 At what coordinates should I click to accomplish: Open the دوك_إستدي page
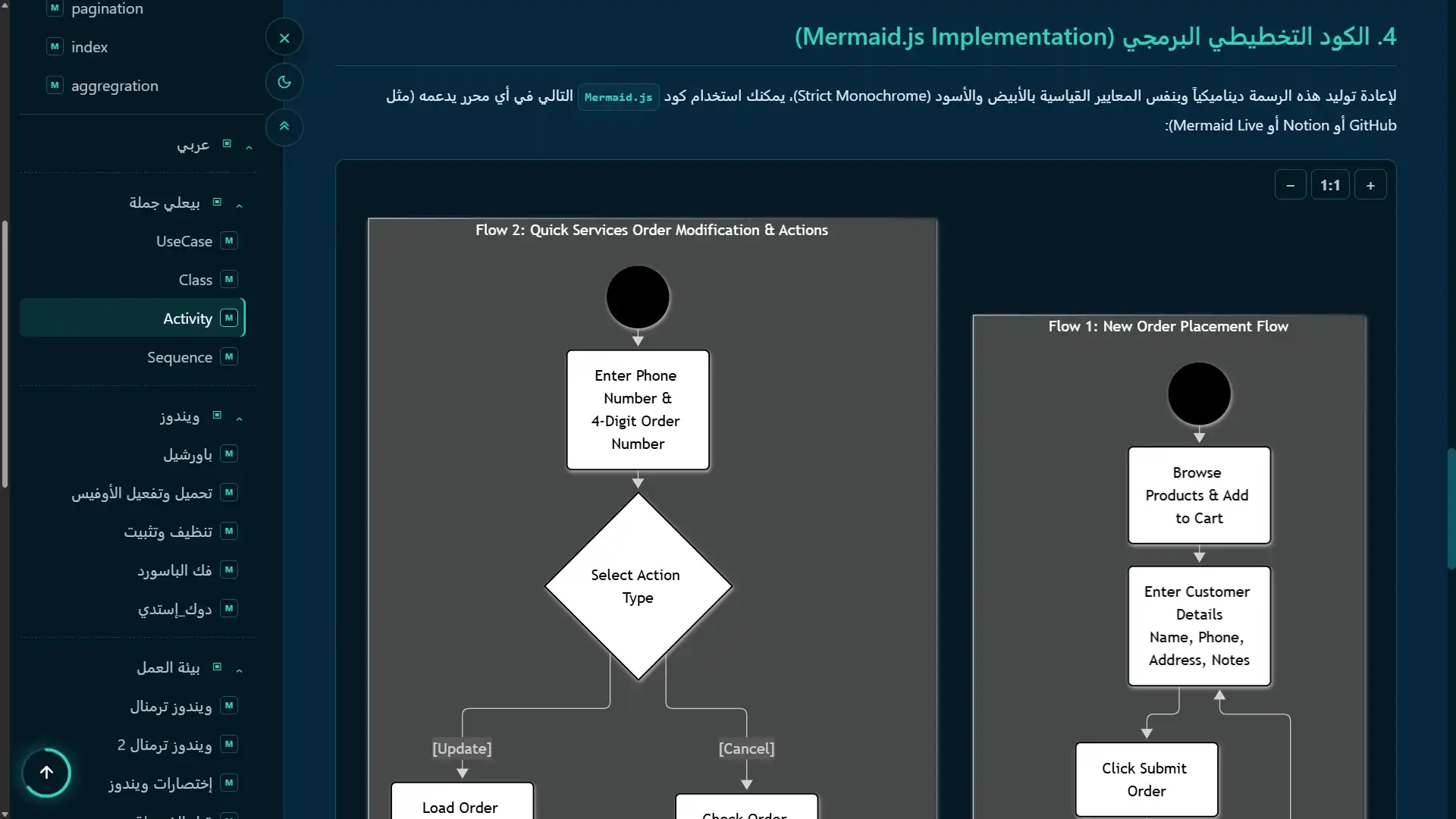[x=174, y=609]
